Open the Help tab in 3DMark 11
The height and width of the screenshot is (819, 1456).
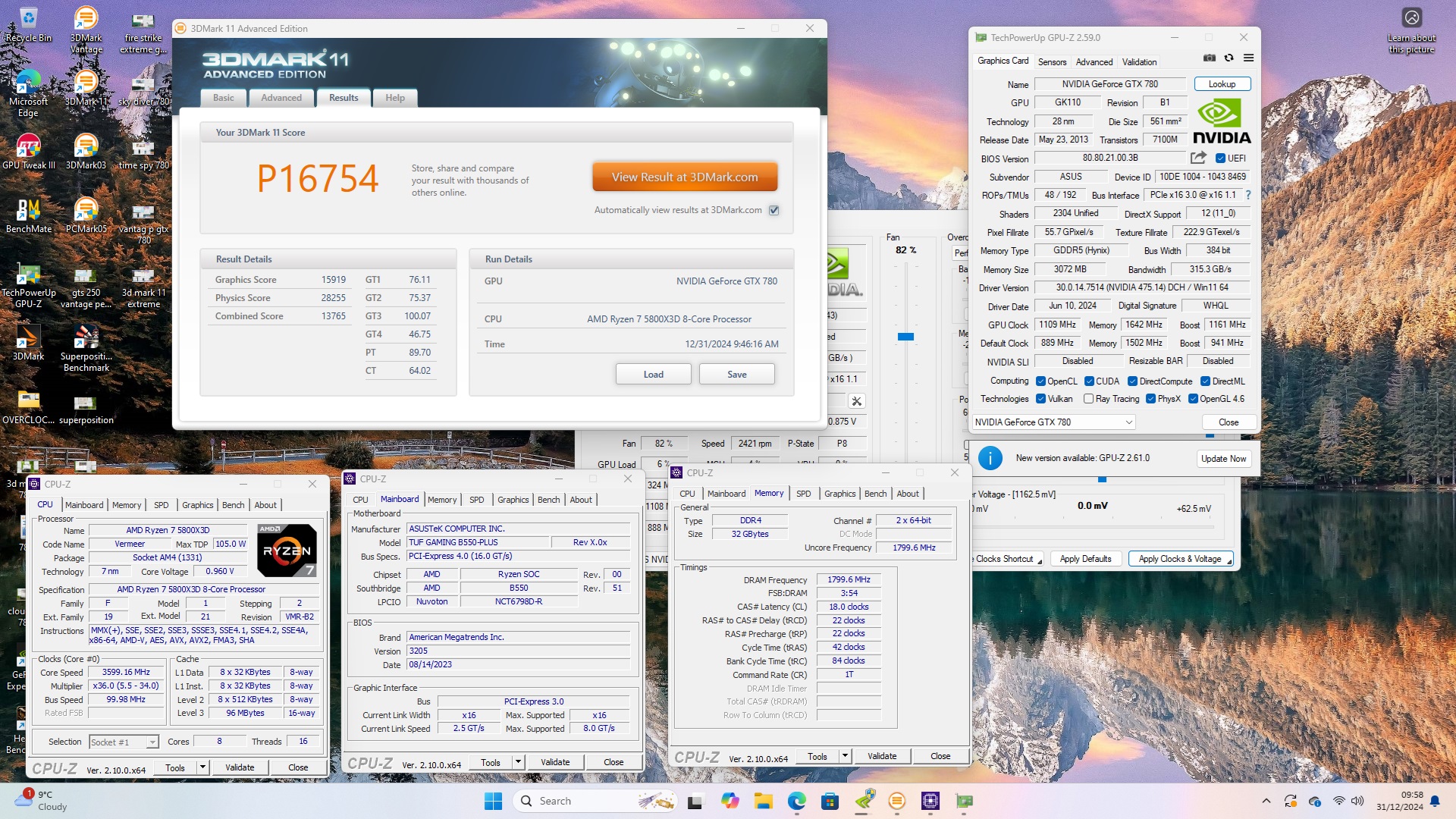[395, 98]
